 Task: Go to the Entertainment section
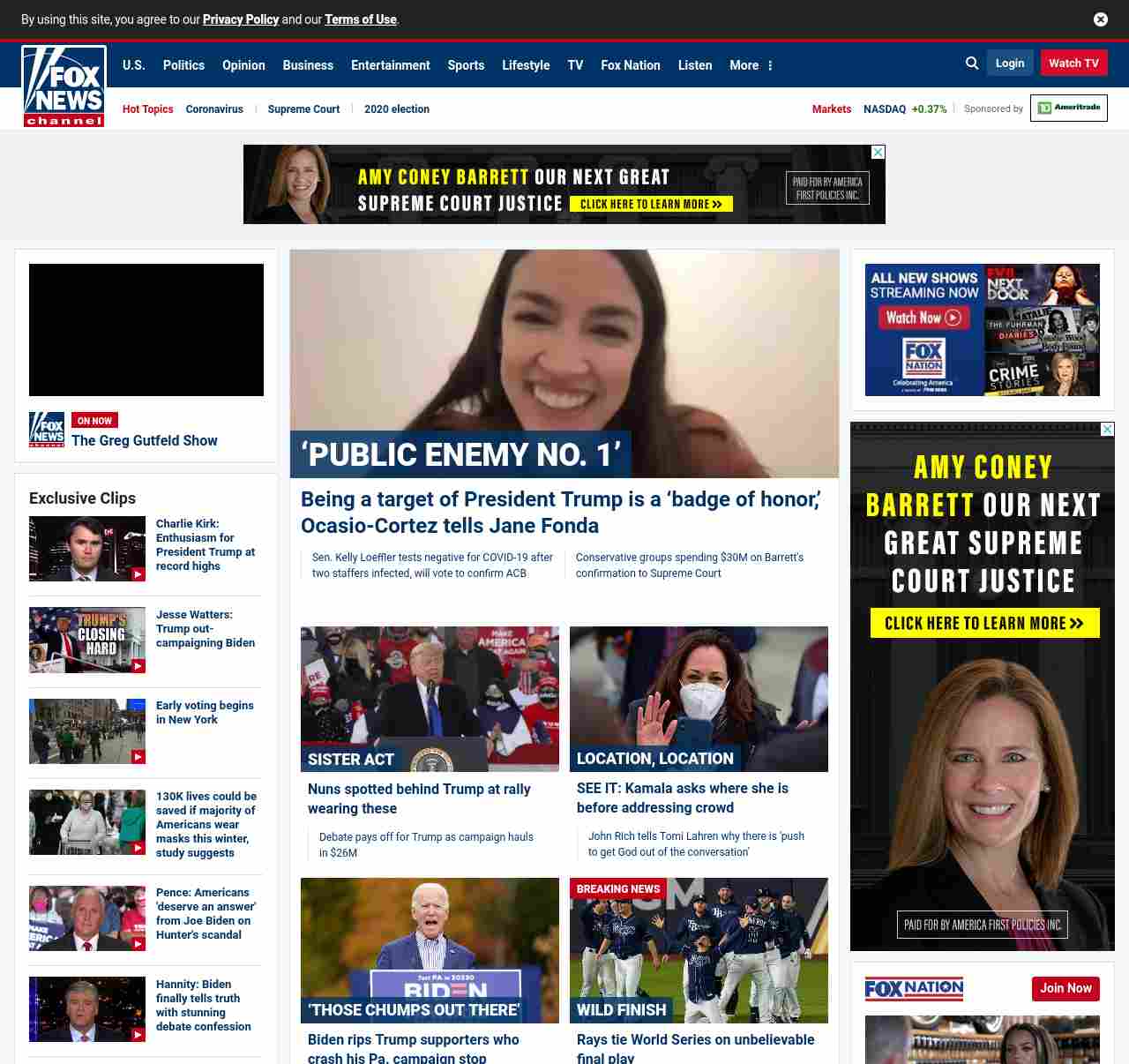(390, 65)
